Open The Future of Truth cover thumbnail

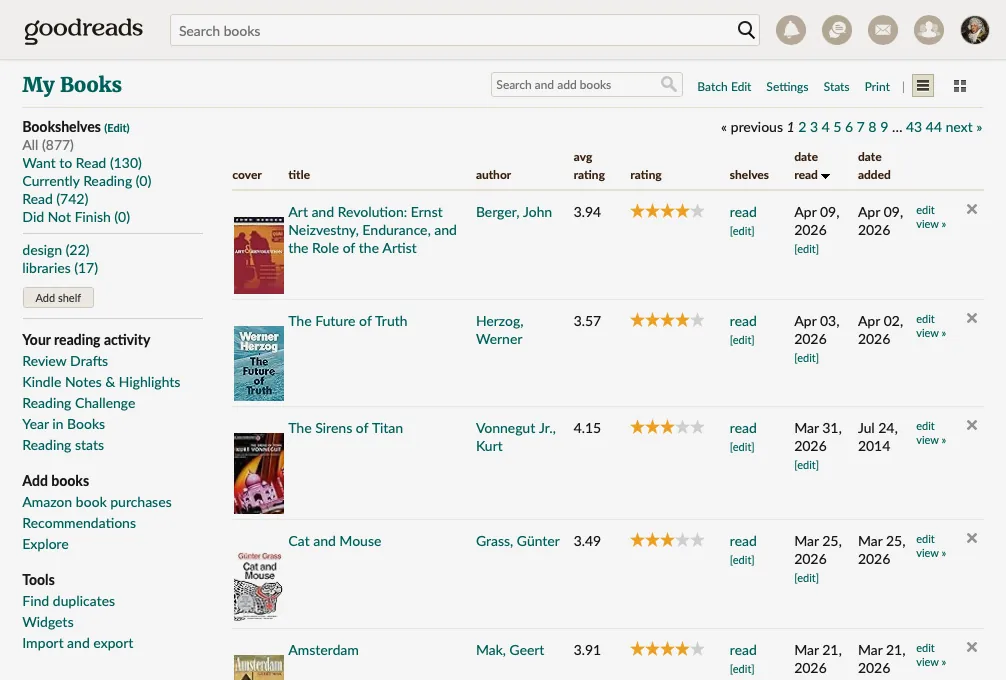pos(259,363)
